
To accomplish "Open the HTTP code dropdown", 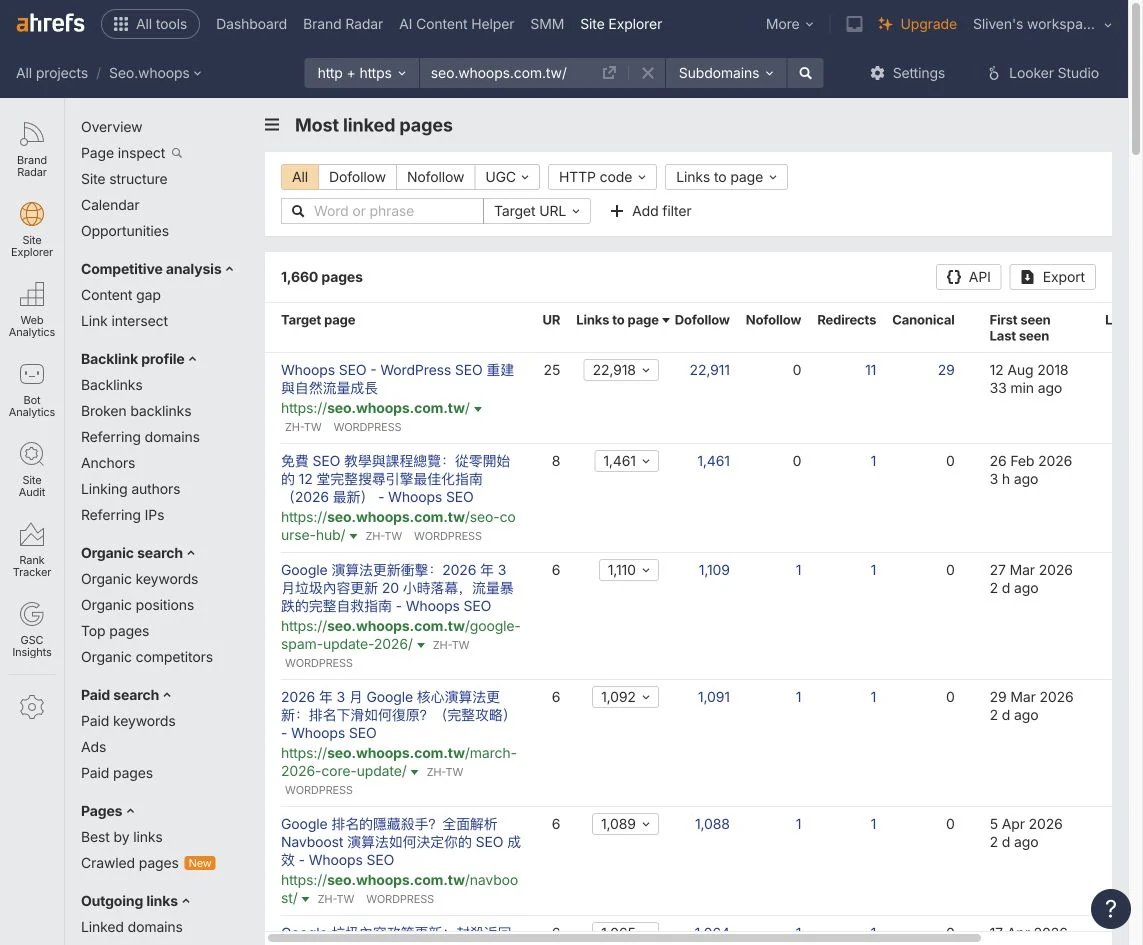I will [x=602, y=177].
